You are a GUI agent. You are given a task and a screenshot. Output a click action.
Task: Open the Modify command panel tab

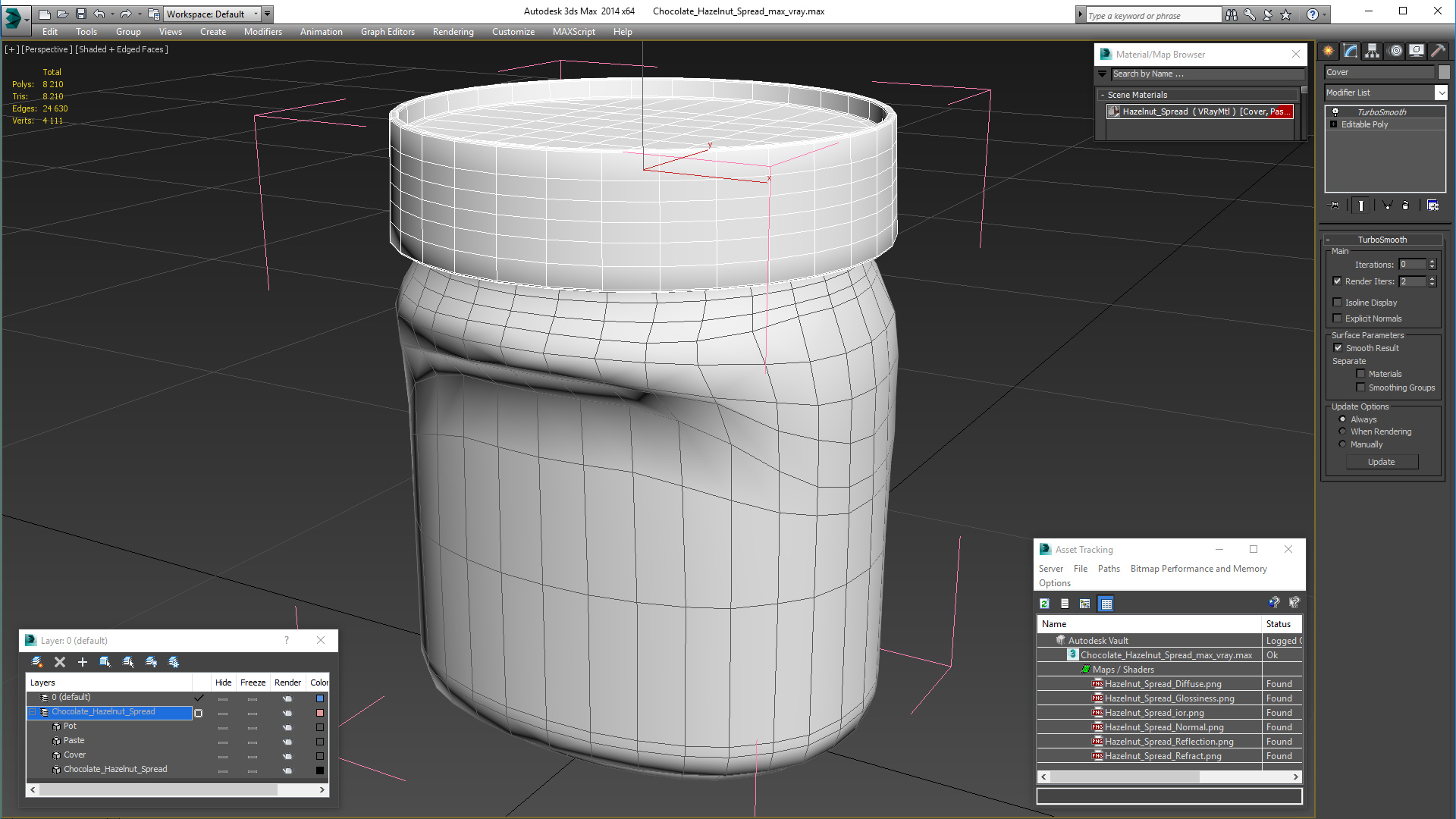1351,51
